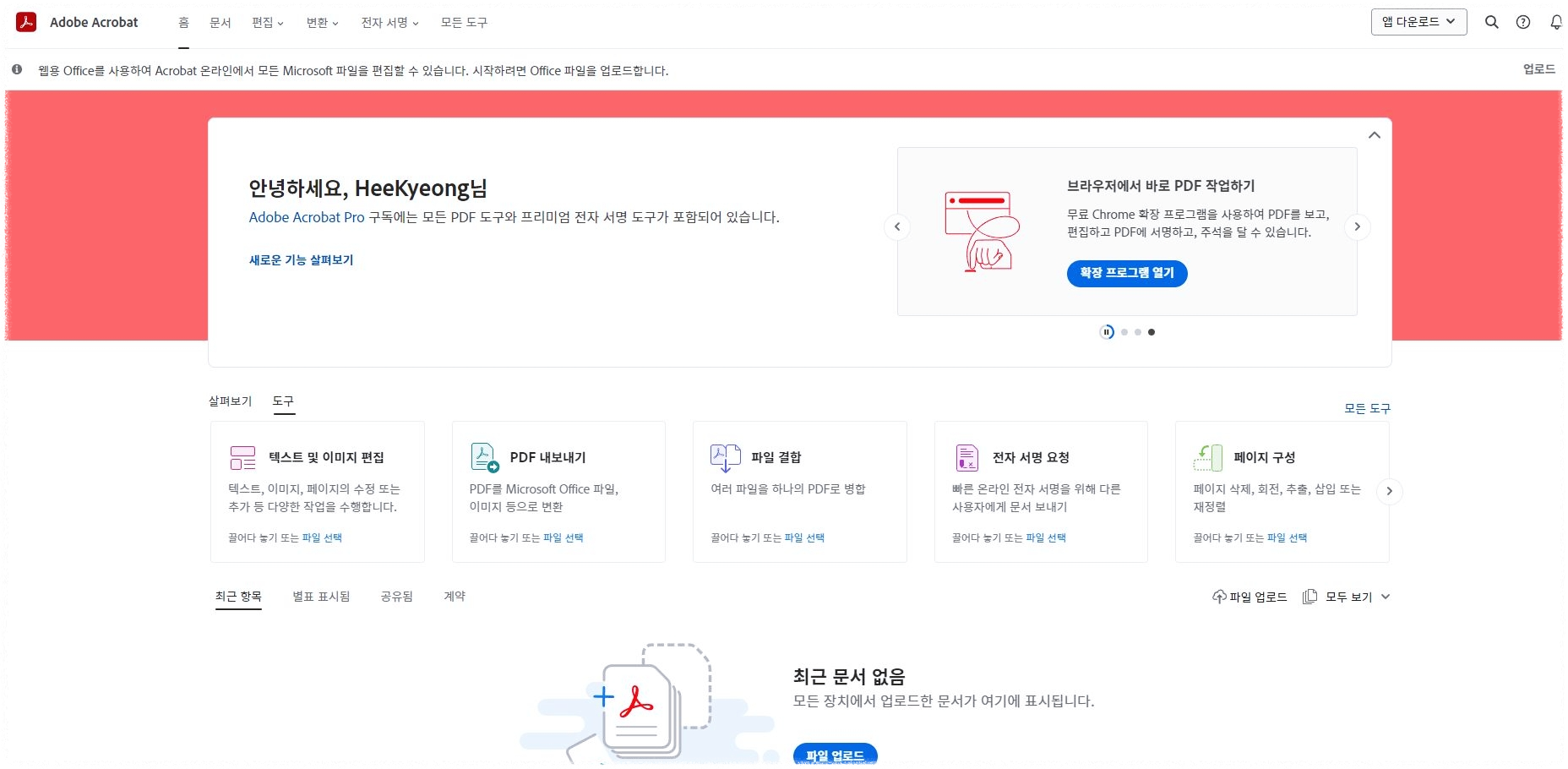
Task: Open the 새로운 기능 살펴보기 link
Action: click(x=301, y=260)
